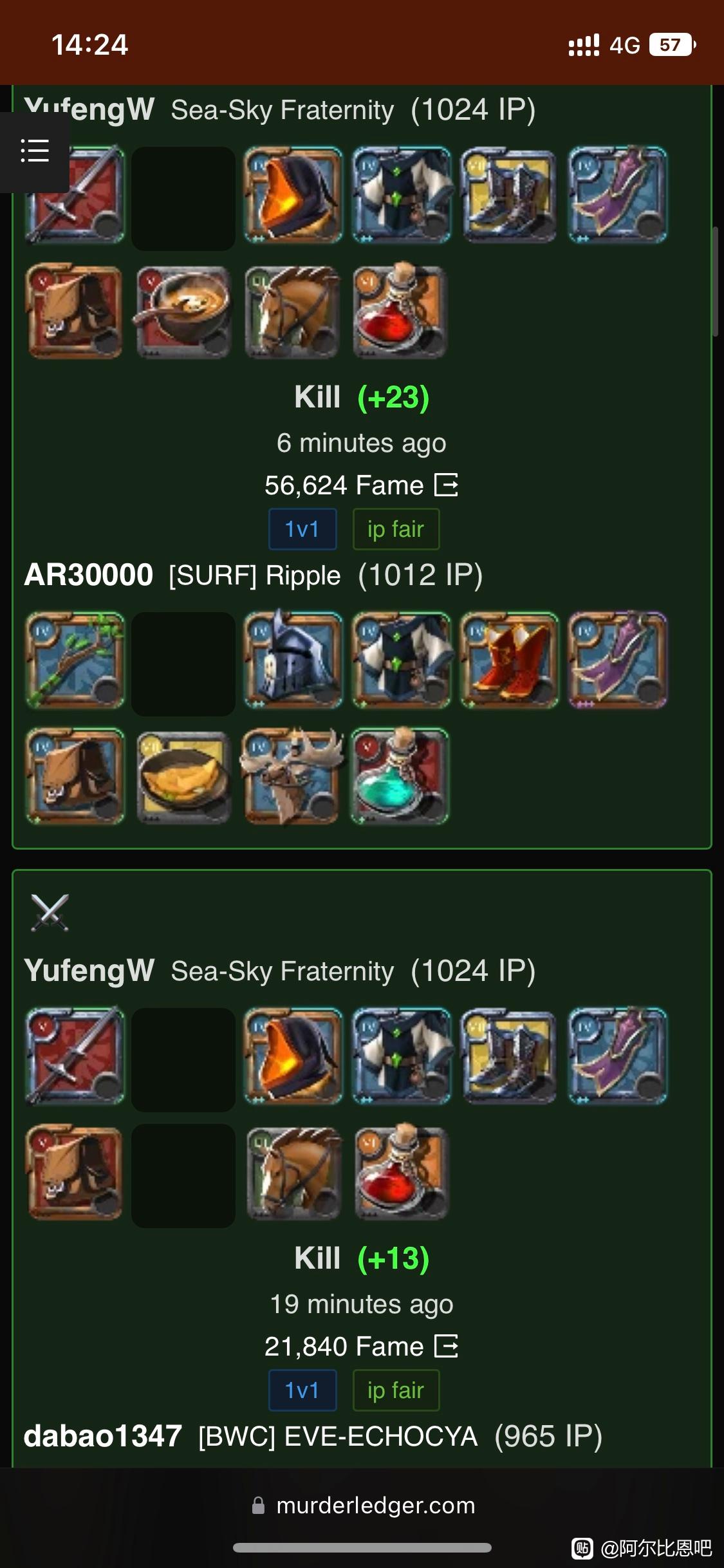This screenshot has width=724, height=1568.
Task: Open AR30000 player profile
Action: (x=89, y=575)
